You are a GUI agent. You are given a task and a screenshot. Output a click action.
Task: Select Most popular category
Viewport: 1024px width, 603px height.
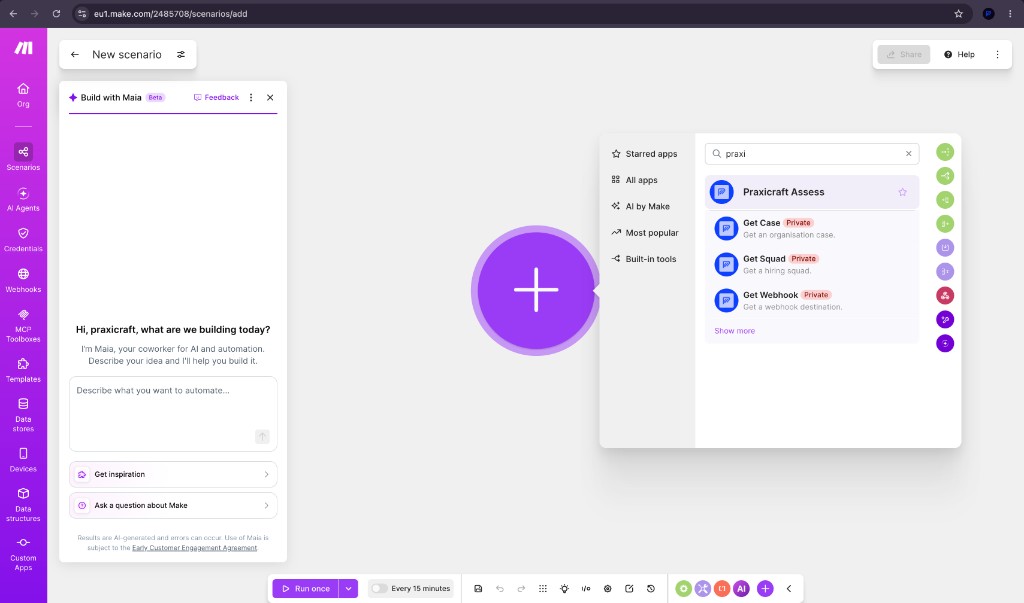coord(645,233)
